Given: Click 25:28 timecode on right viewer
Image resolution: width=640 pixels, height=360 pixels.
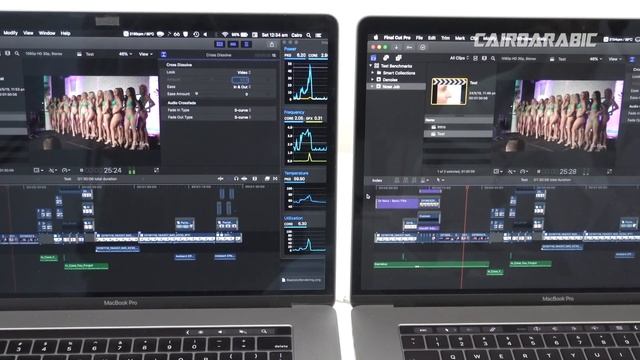Looking at the screenshot, I should (x=568, y=172).
